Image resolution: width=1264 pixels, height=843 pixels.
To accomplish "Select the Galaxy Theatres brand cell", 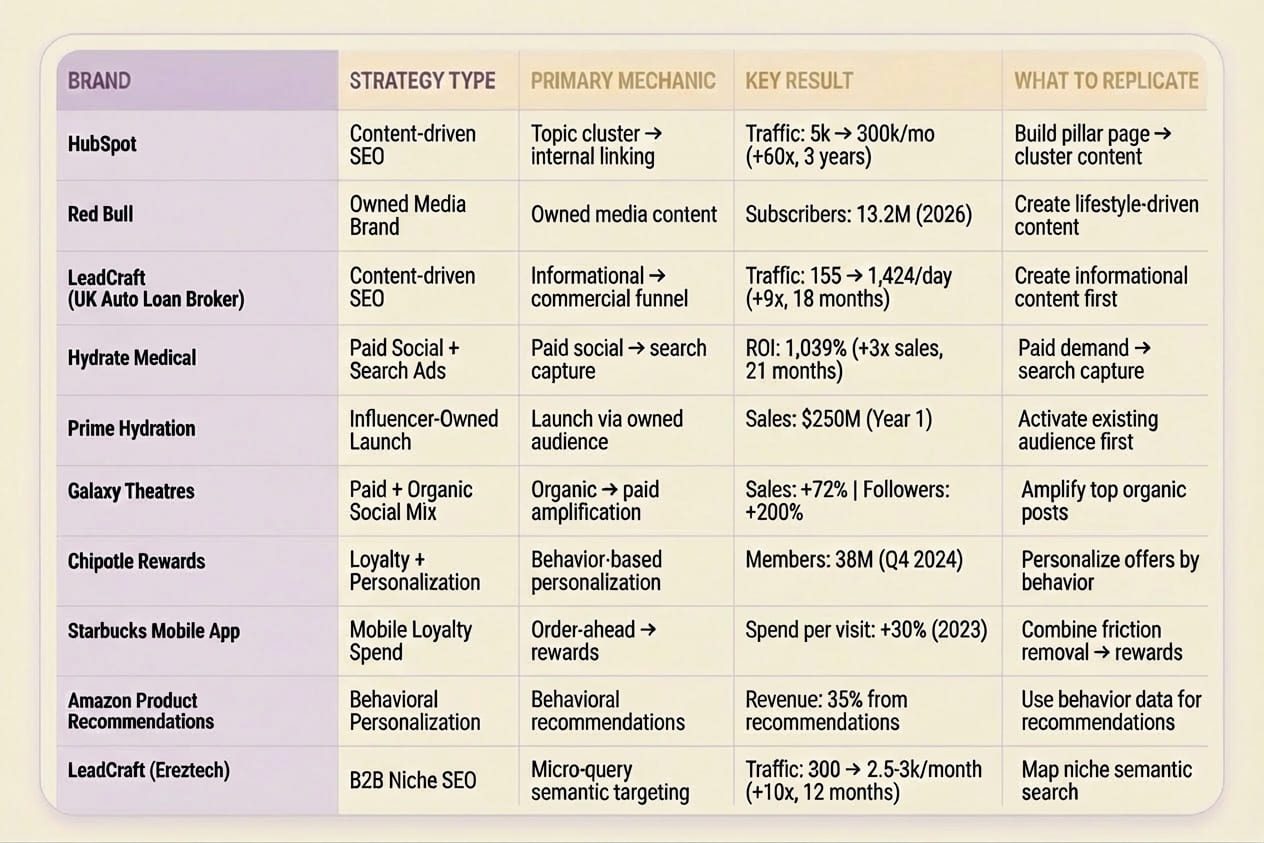I will click(x=131, y=491).
